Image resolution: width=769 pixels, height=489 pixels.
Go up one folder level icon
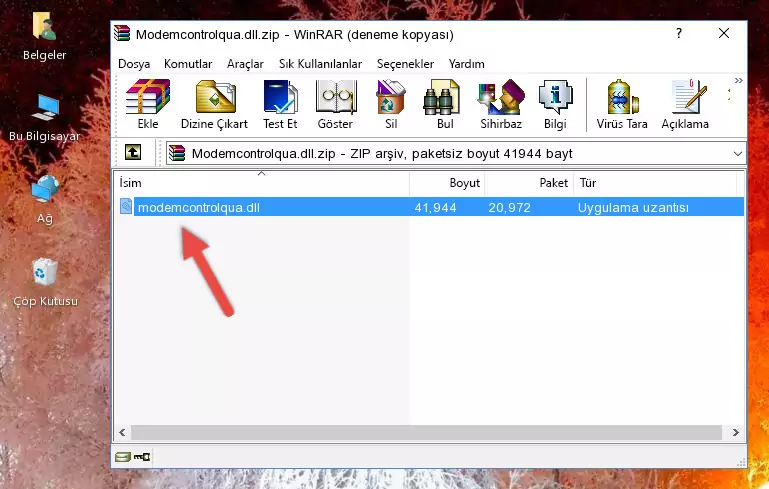pos(133,152)
